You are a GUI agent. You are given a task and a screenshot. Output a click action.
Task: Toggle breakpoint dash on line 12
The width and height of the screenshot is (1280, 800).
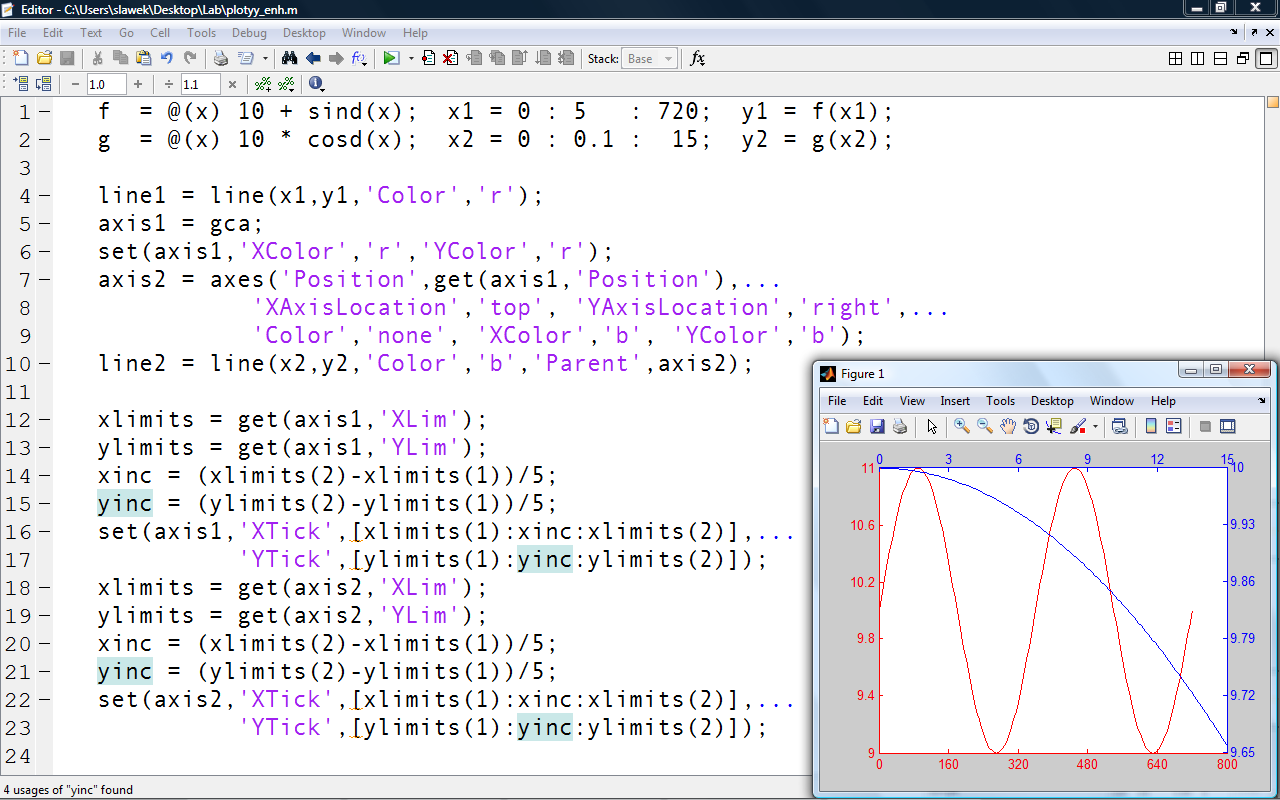44,420
